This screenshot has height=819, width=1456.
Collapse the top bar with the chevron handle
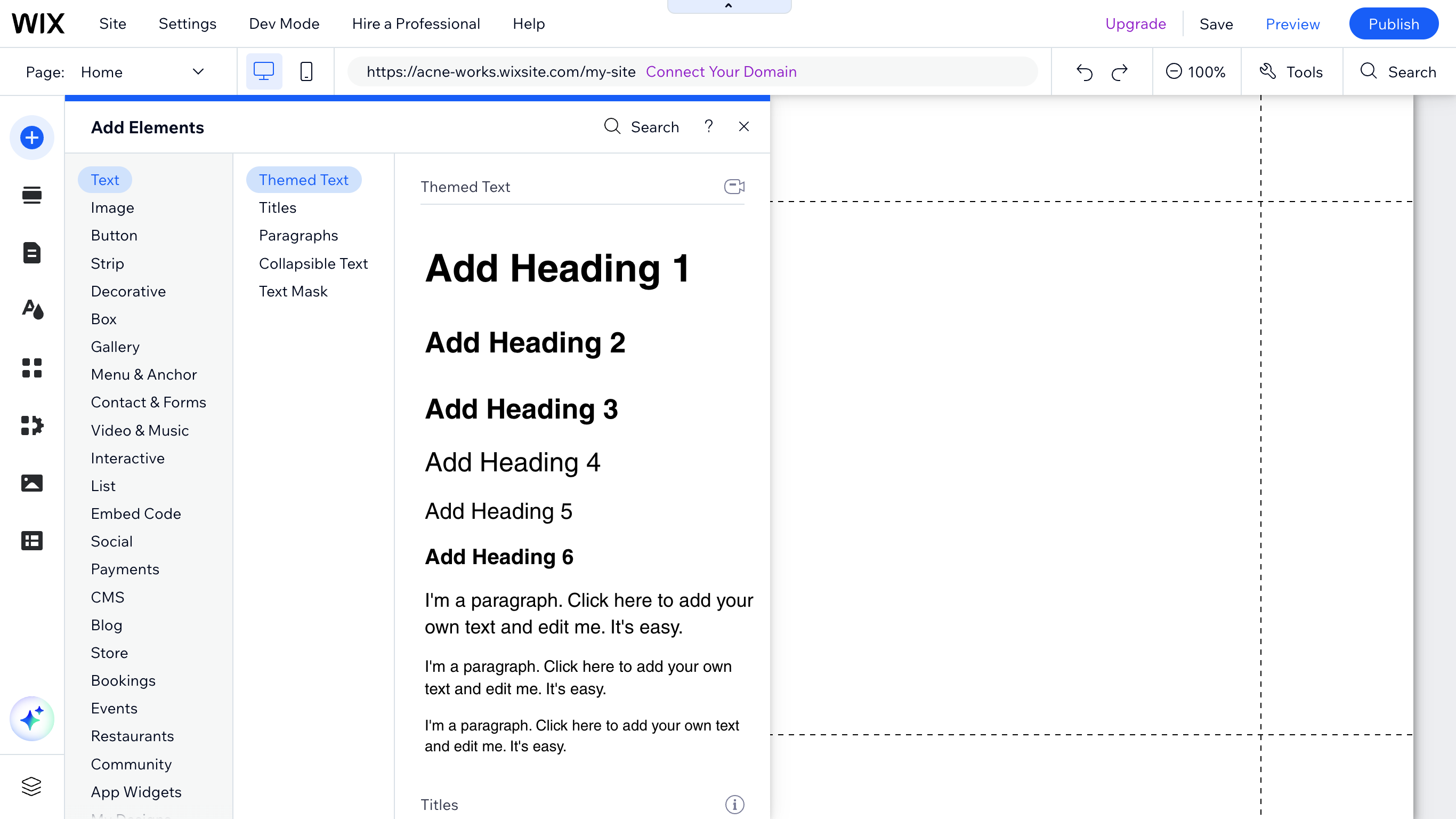click(729, 6)
